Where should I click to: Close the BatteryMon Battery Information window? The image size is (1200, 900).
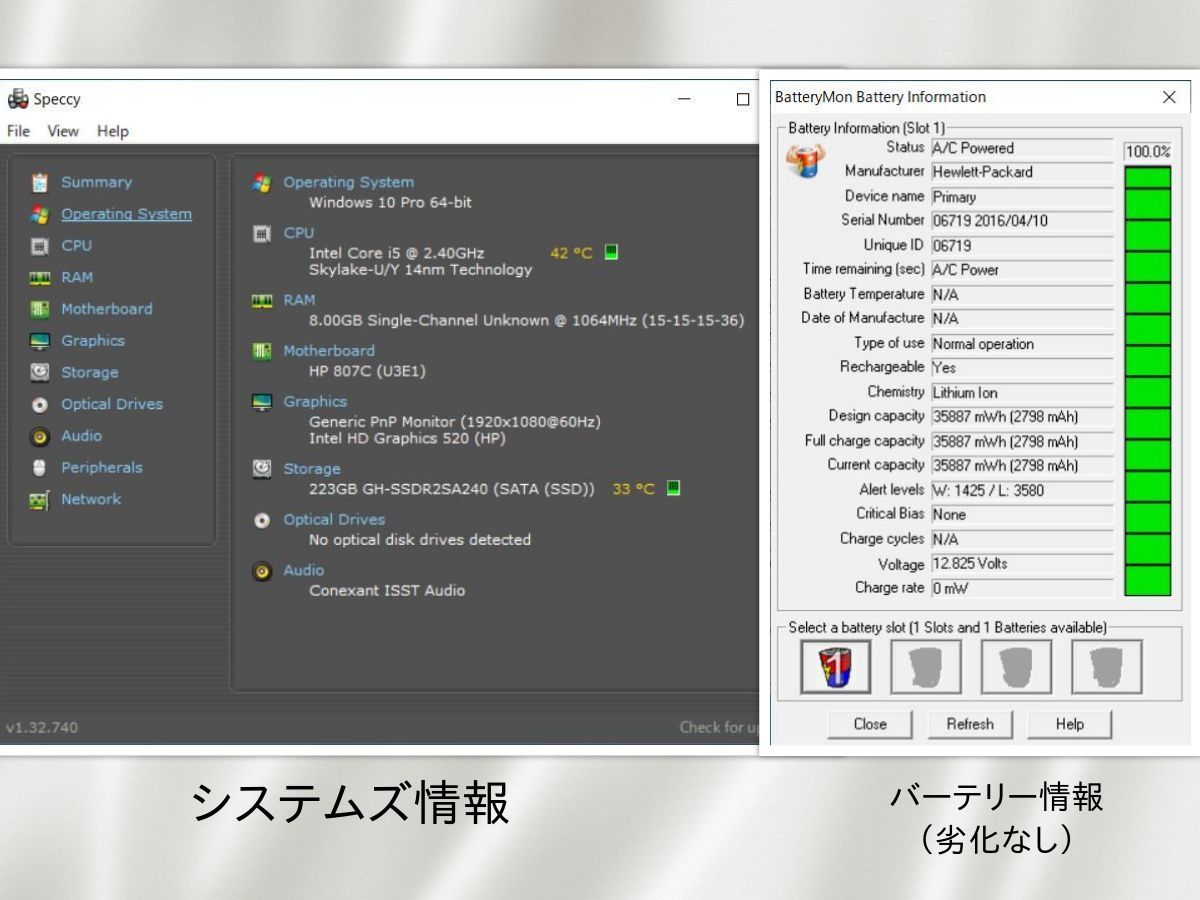[x=1169, y=97]
